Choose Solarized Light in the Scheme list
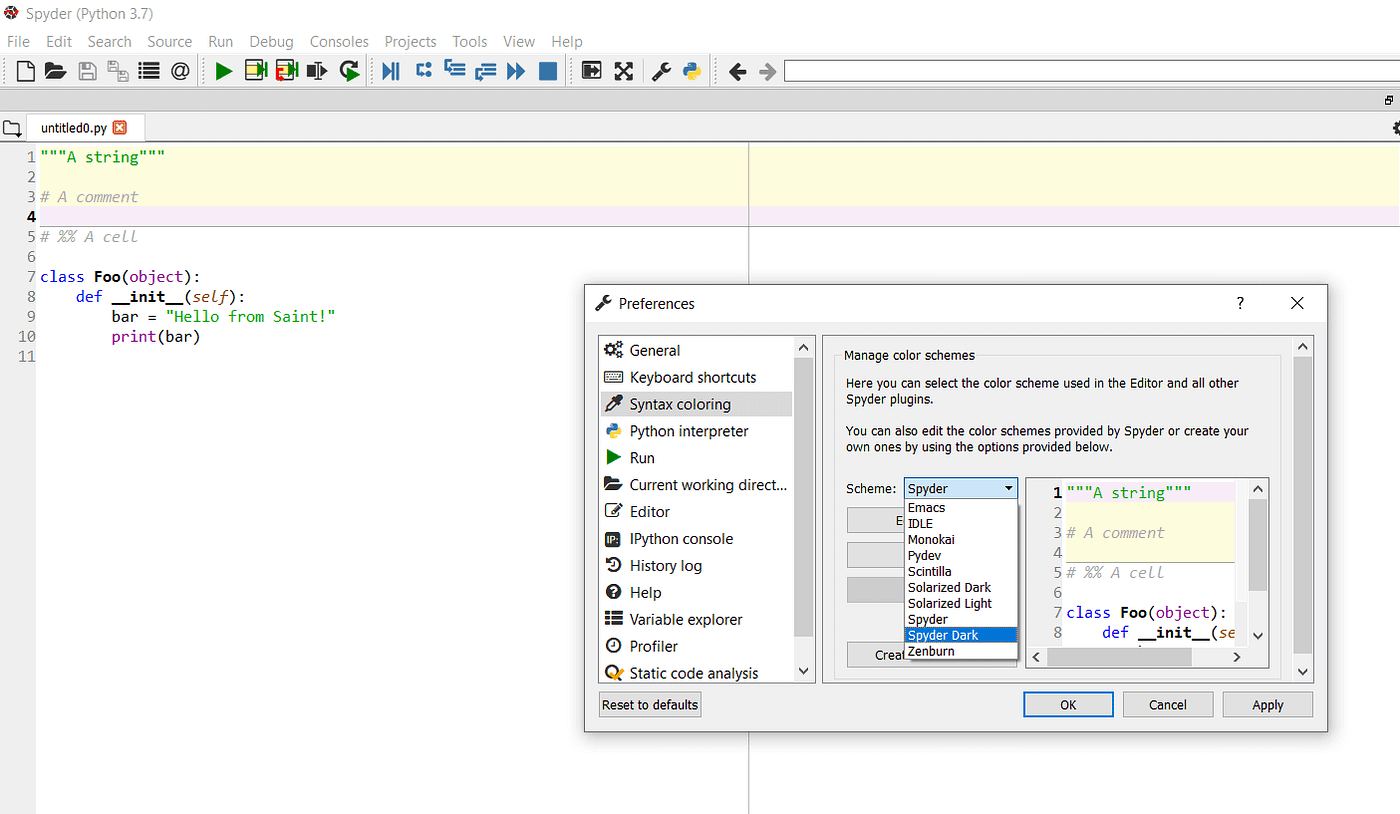Screen dimensions: 1400x814 [961, 604]
